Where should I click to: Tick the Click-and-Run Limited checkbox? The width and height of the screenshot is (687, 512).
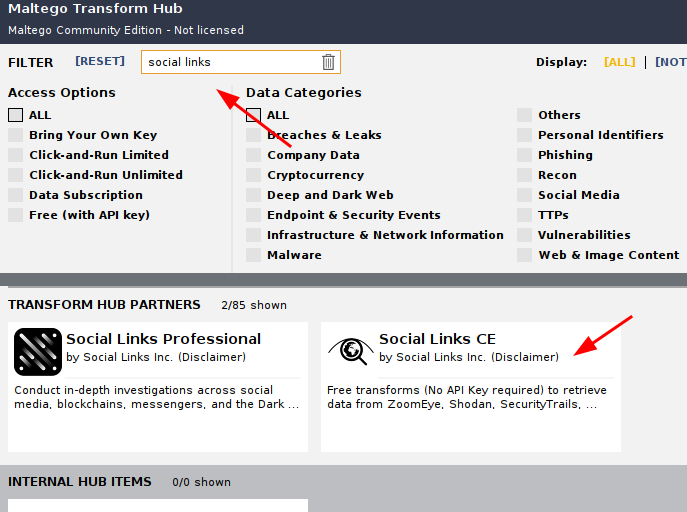15,155
